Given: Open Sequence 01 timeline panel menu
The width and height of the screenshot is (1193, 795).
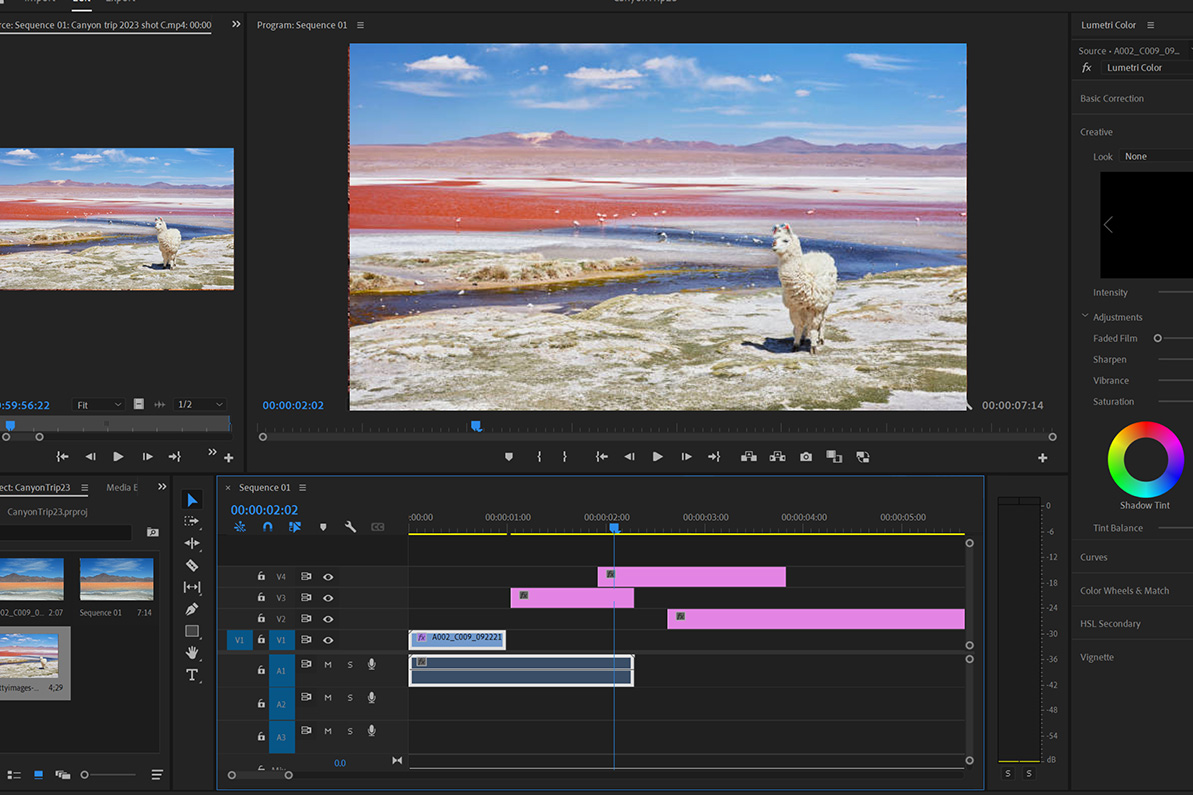Looking at the screenshot, I should (303, 488).
